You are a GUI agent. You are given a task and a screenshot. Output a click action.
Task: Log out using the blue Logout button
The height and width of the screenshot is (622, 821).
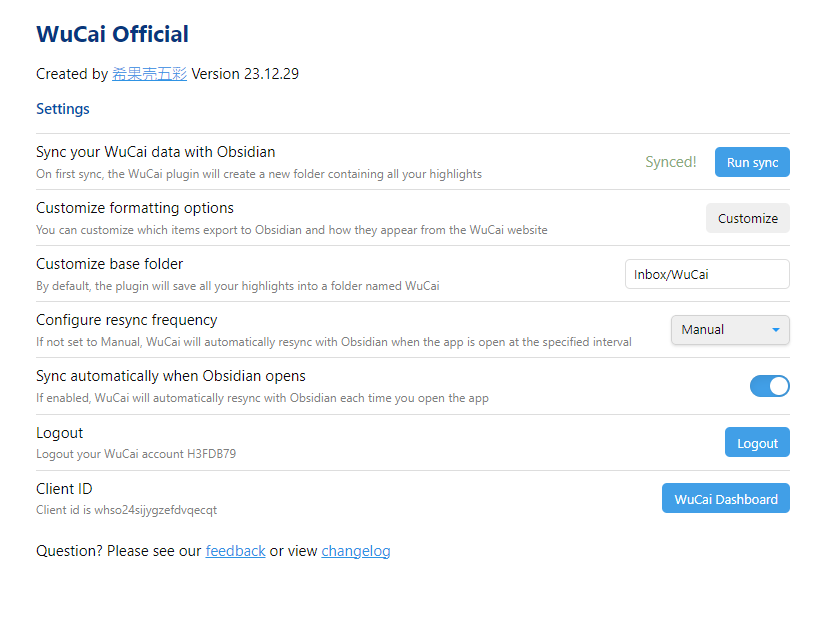tap(757, 442)
